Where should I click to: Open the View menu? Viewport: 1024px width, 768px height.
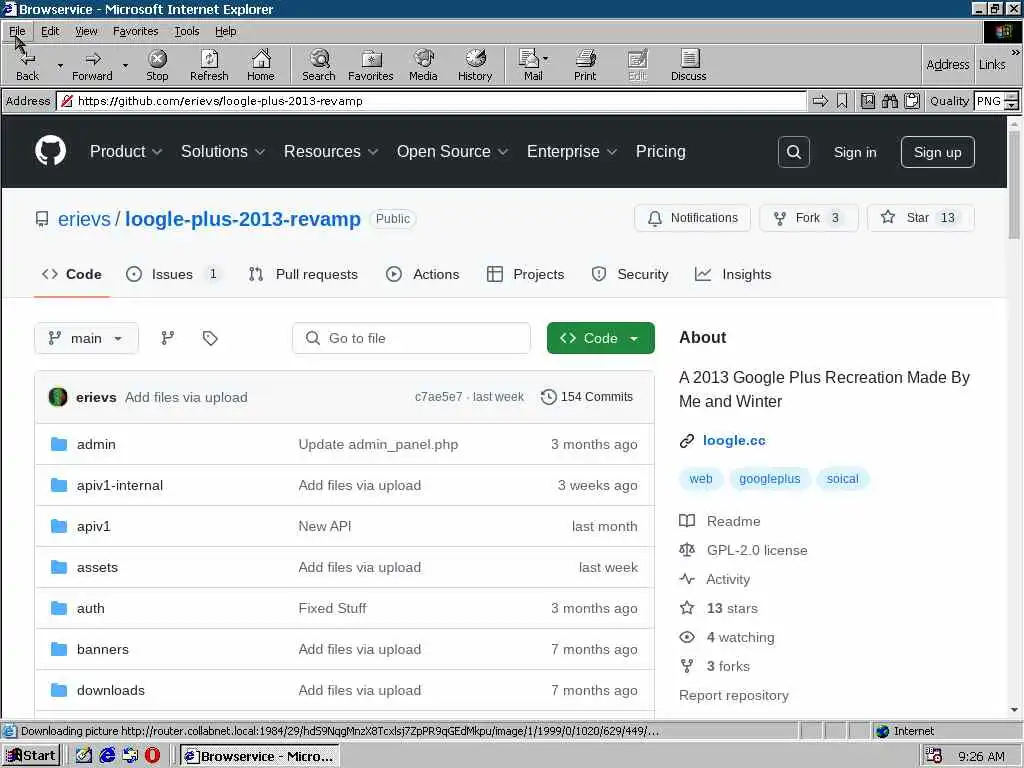(86, 31)
